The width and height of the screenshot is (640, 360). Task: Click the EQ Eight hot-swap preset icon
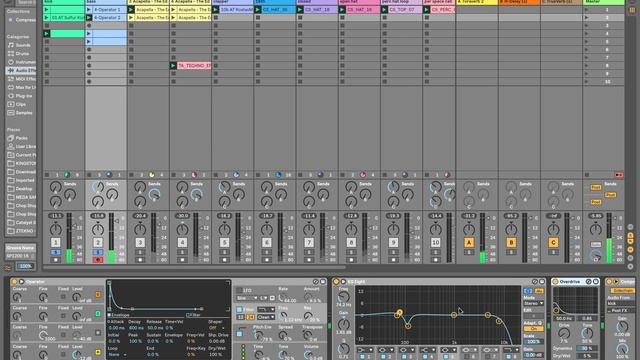[x=535, y=282]
